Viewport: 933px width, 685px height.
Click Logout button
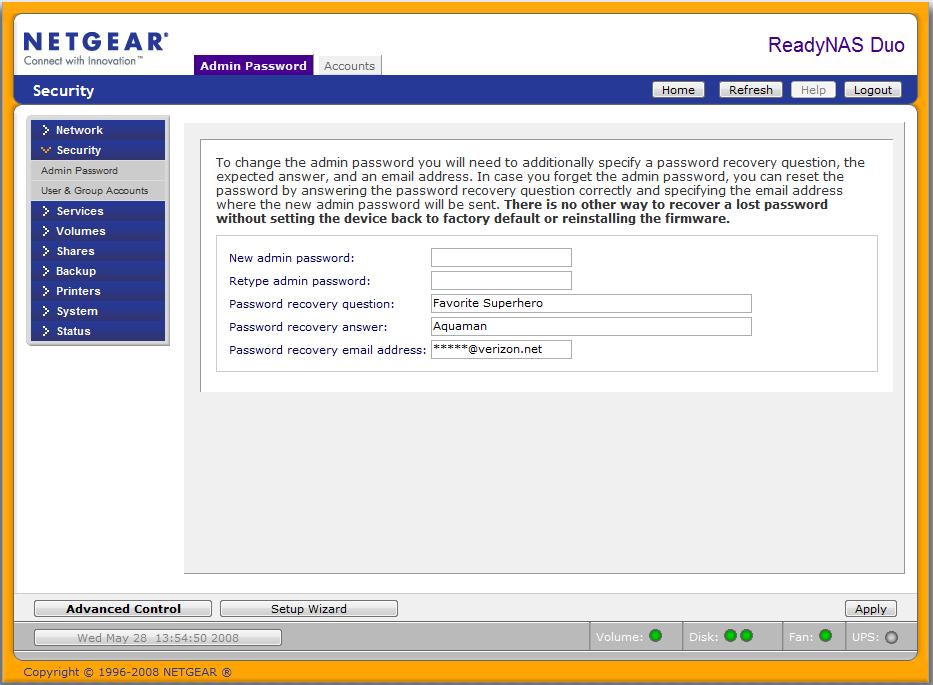tap(872, 90)
